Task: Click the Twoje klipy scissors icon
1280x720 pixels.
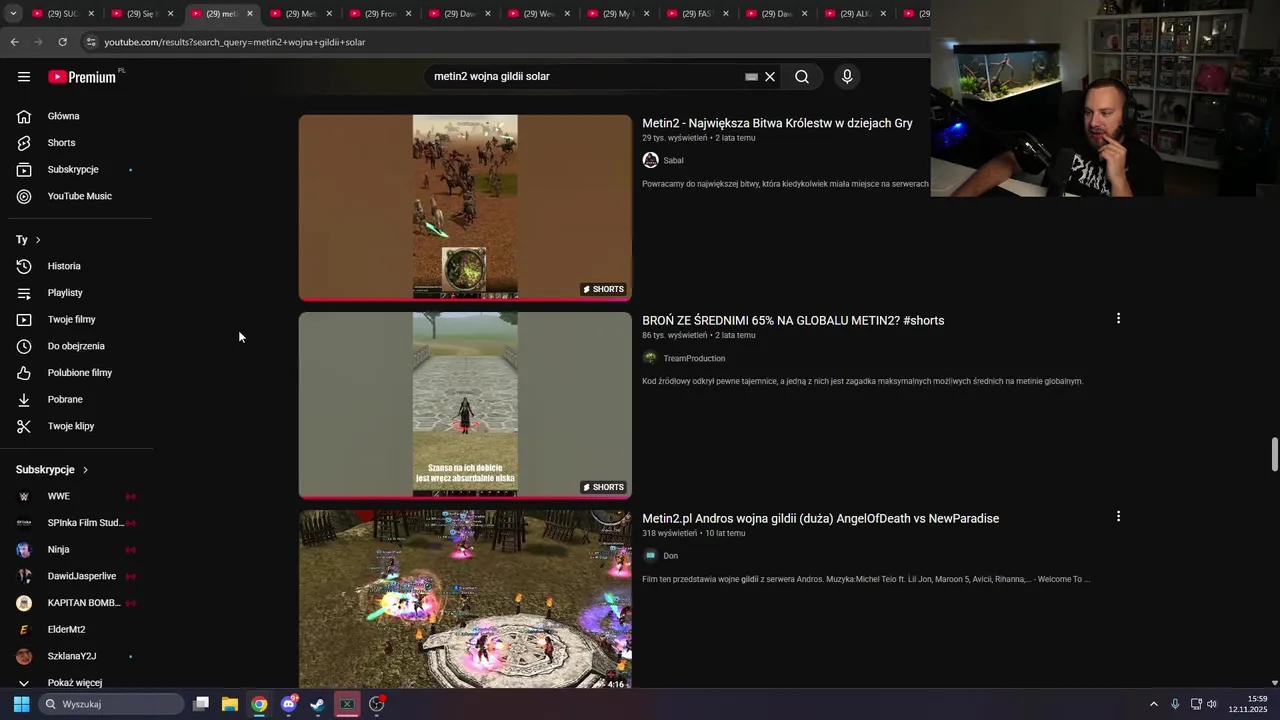Action: click(x=24, y=426)
